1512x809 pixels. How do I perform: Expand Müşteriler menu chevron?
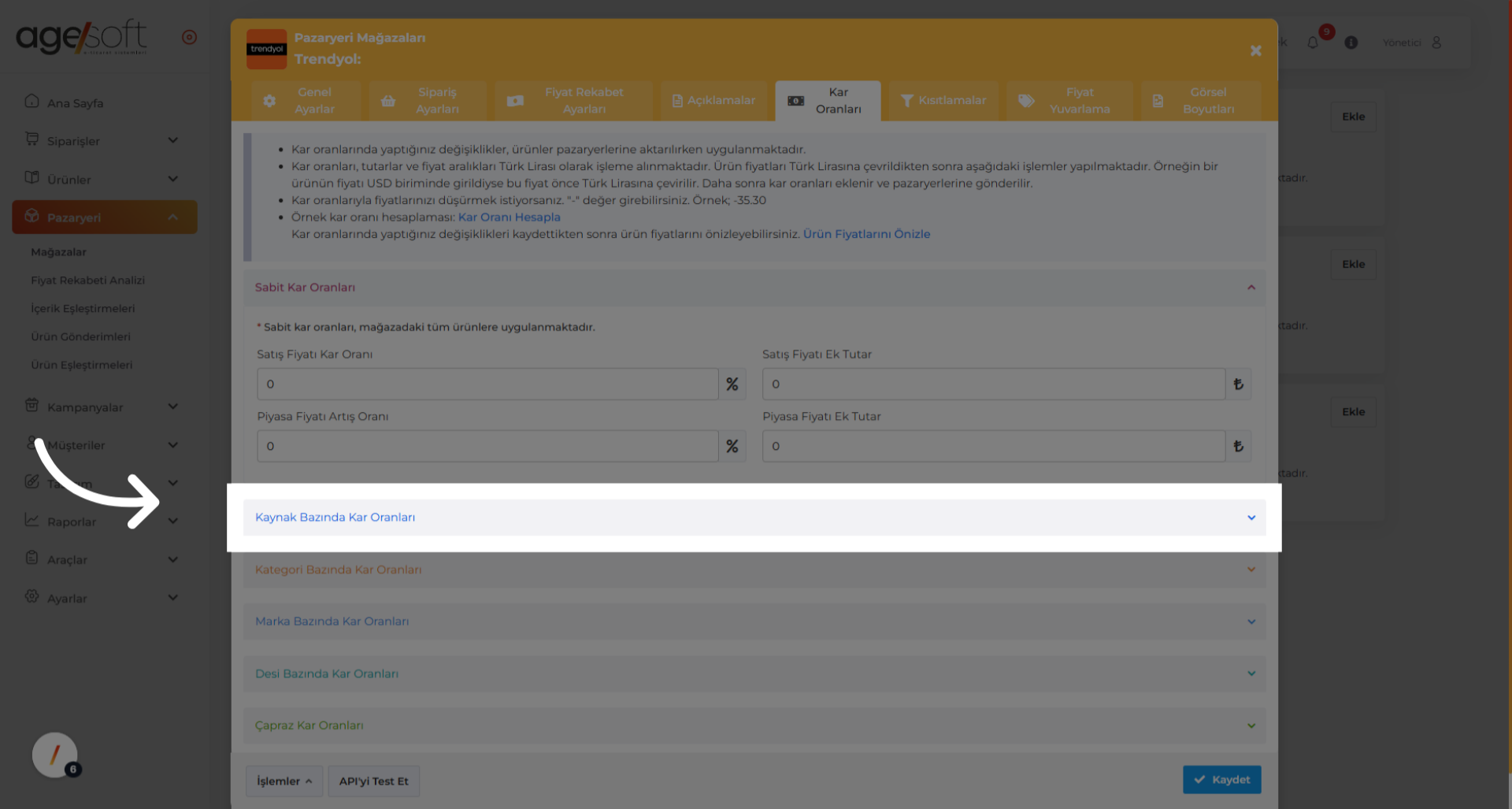[x=173, y=445]
